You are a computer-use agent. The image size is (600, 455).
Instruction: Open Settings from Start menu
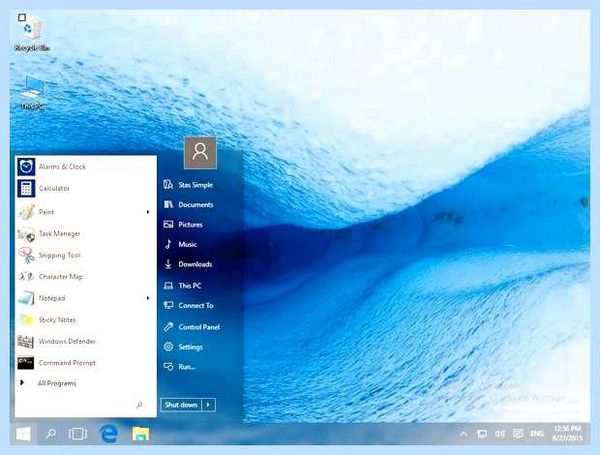tap(183, 347)
